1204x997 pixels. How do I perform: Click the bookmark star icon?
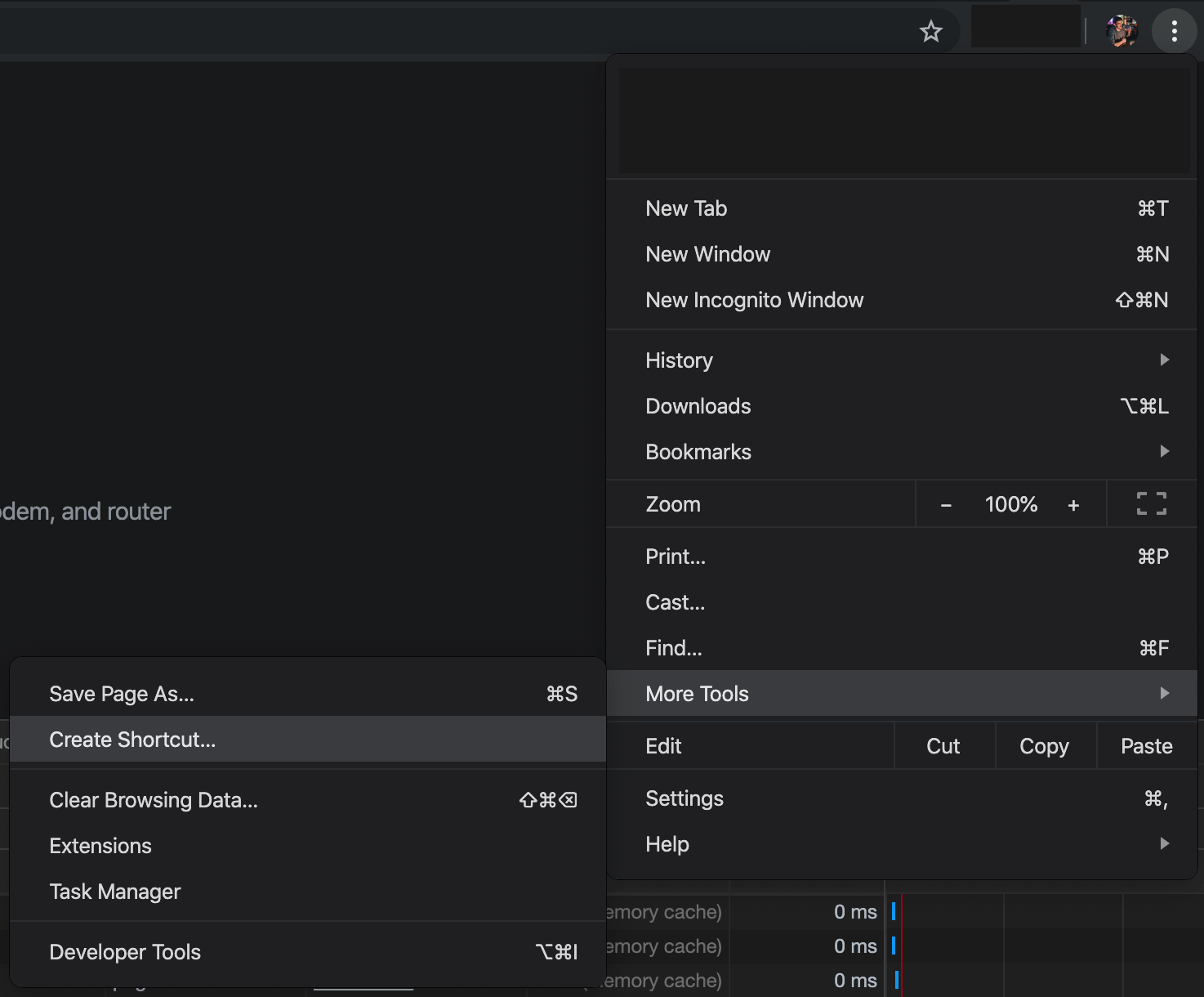tap(931, 32)
